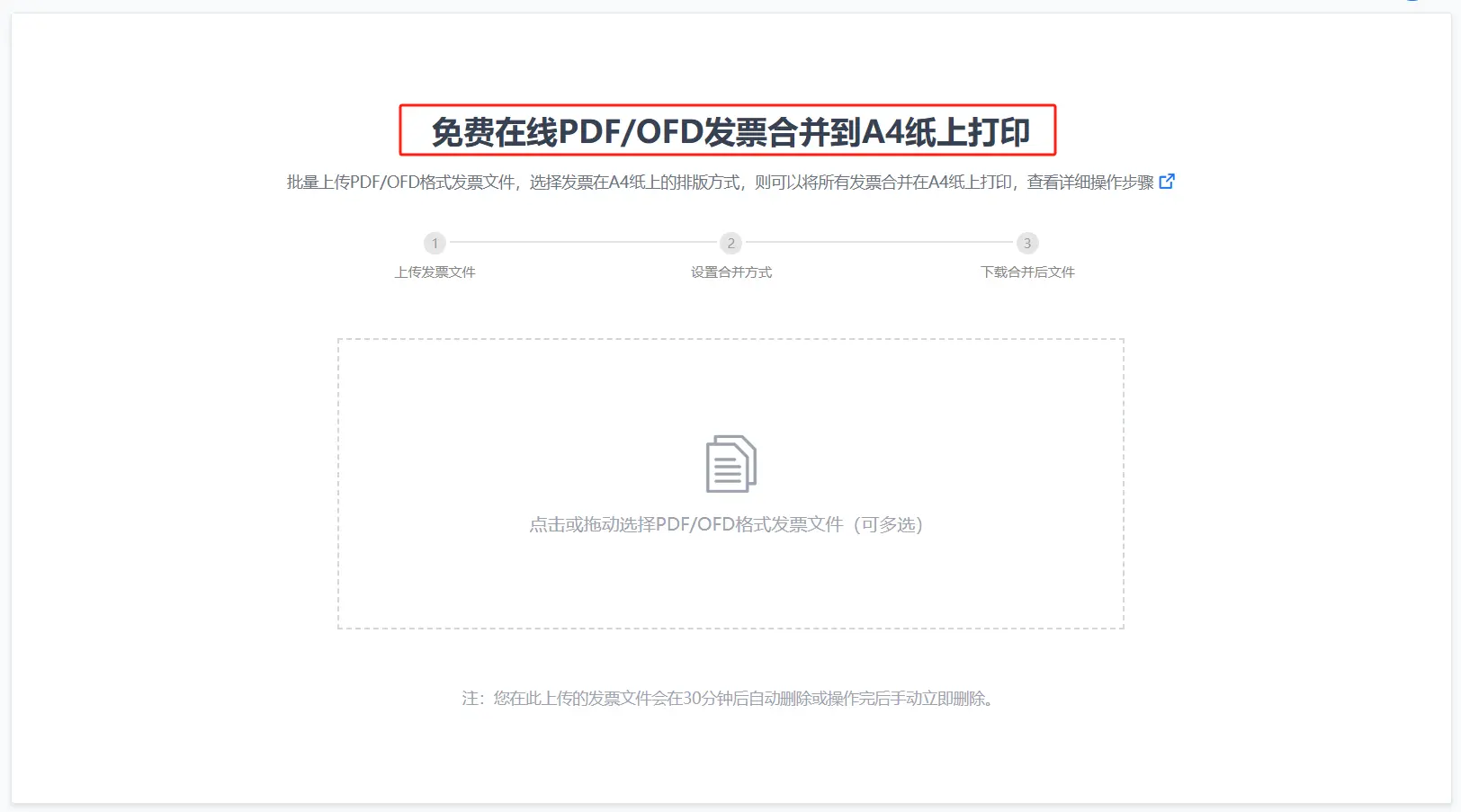The height and width of the screenshot is (812, 1461).
Task: Go to the 设置合并方式 step label
Action: [730, 272]
